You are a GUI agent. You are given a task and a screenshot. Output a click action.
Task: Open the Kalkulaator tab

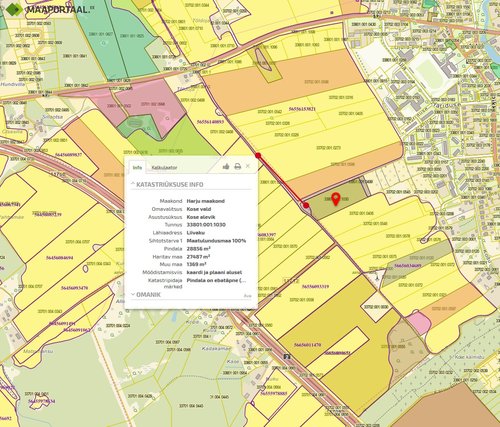pyautogui.click(x=164, y=168)
